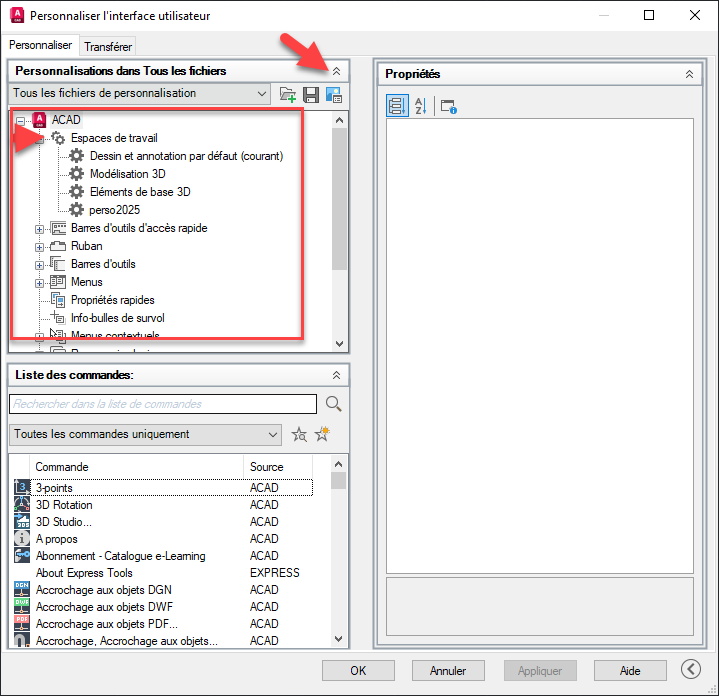The width and height of the screenshot is (719, 696).
Task: Switch properties to categorized view
Action: [x=396, y=106]
